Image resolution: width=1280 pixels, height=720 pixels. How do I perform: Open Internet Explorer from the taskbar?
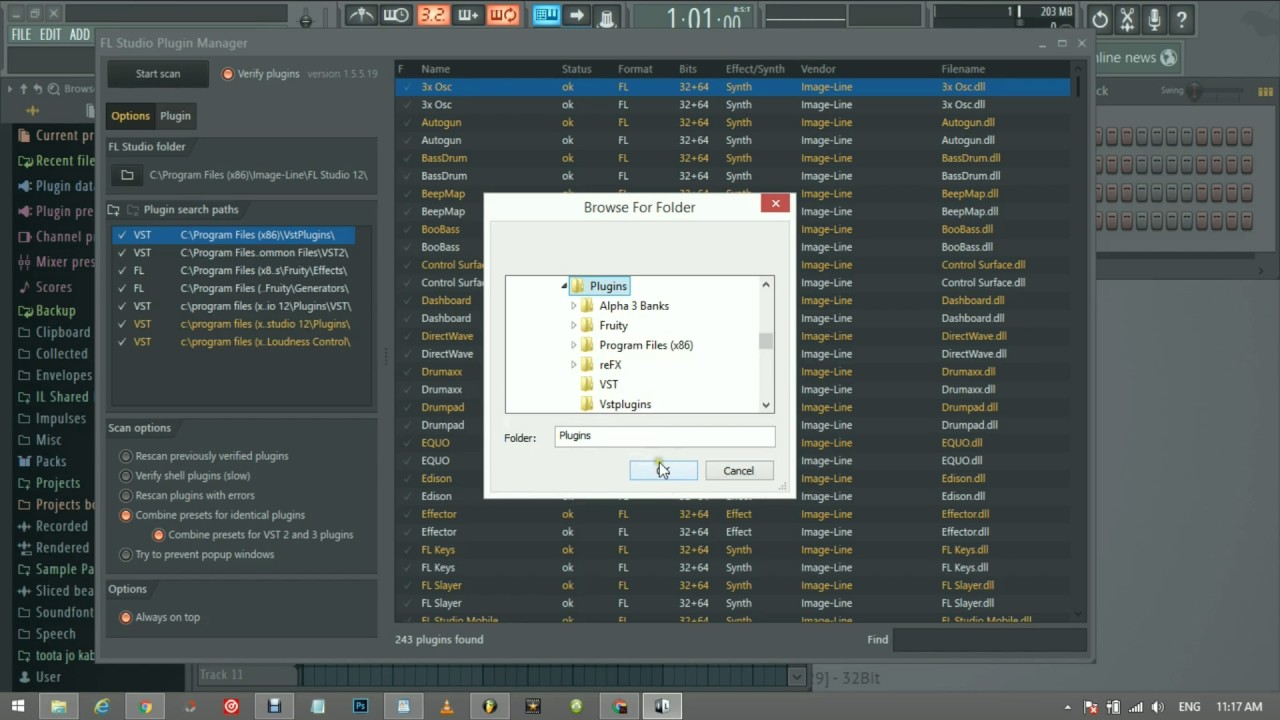point(102,706)
